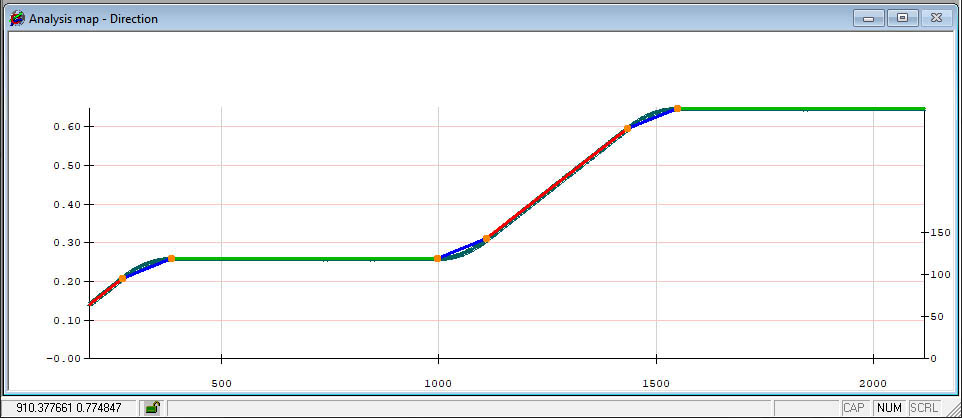Screen dimensions: 962x420
Task: Click the SCRL indicator in status bar
Action: (x=923, y=407)
